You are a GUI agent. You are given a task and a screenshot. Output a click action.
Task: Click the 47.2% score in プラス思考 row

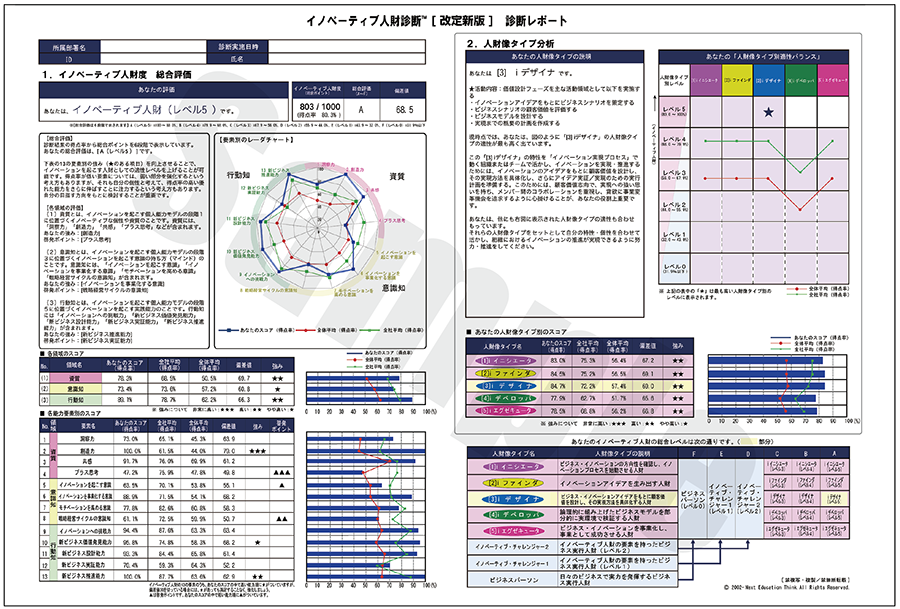pos(130,473)
